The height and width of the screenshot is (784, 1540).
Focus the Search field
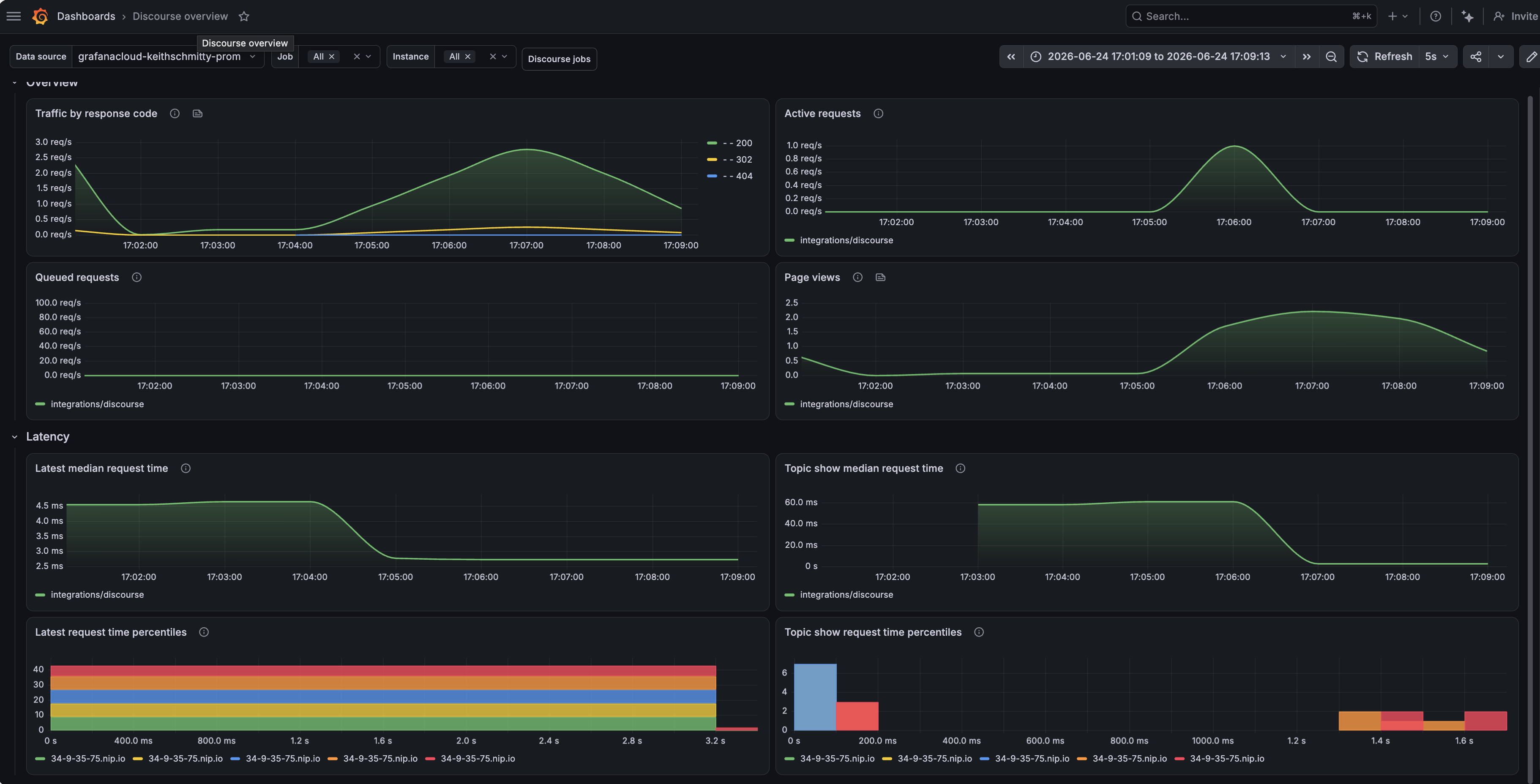pyautogui.click(x=1251, y=16)
